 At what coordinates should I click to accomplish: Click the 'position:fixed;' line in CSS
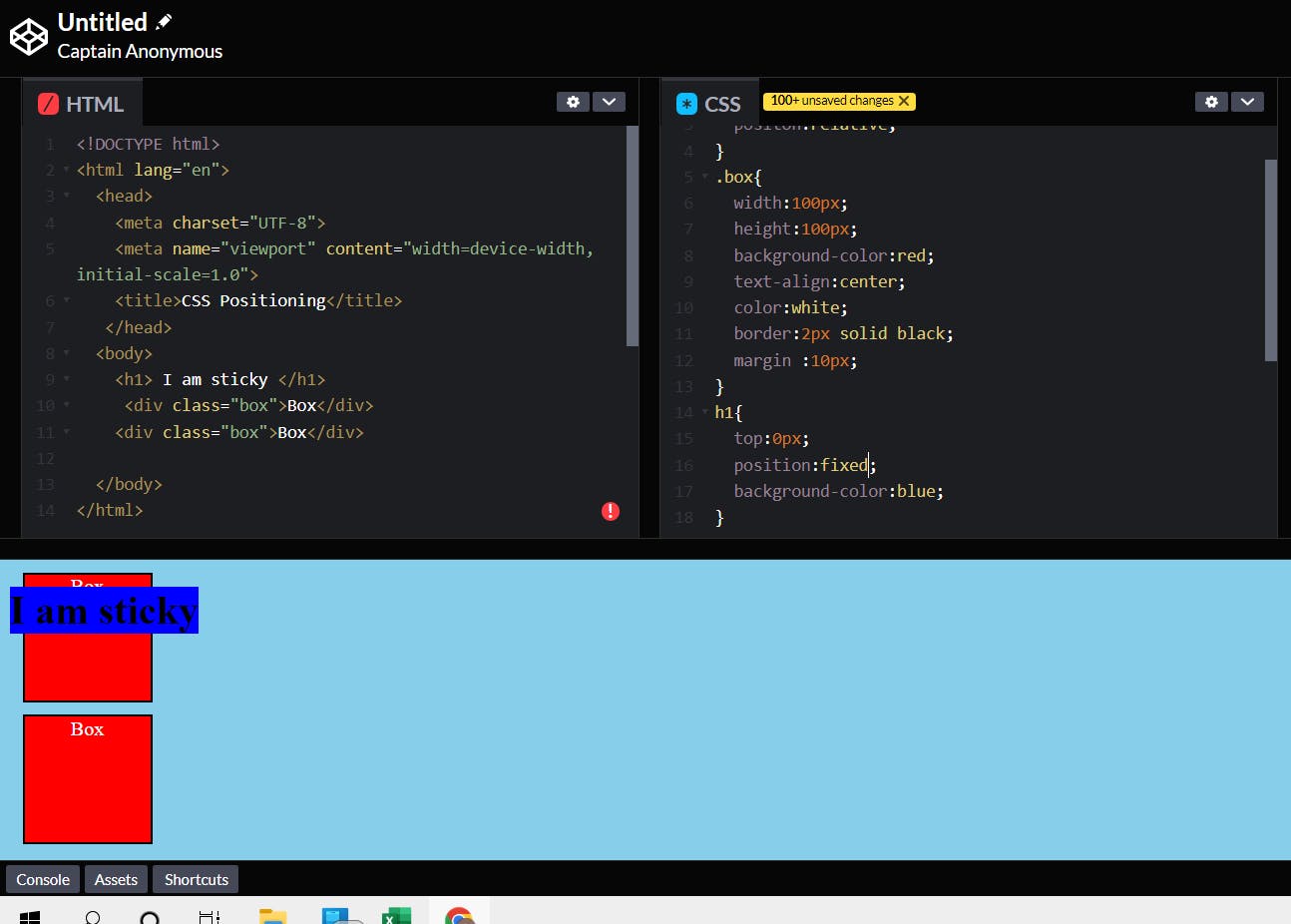click(x=805, y=465)
